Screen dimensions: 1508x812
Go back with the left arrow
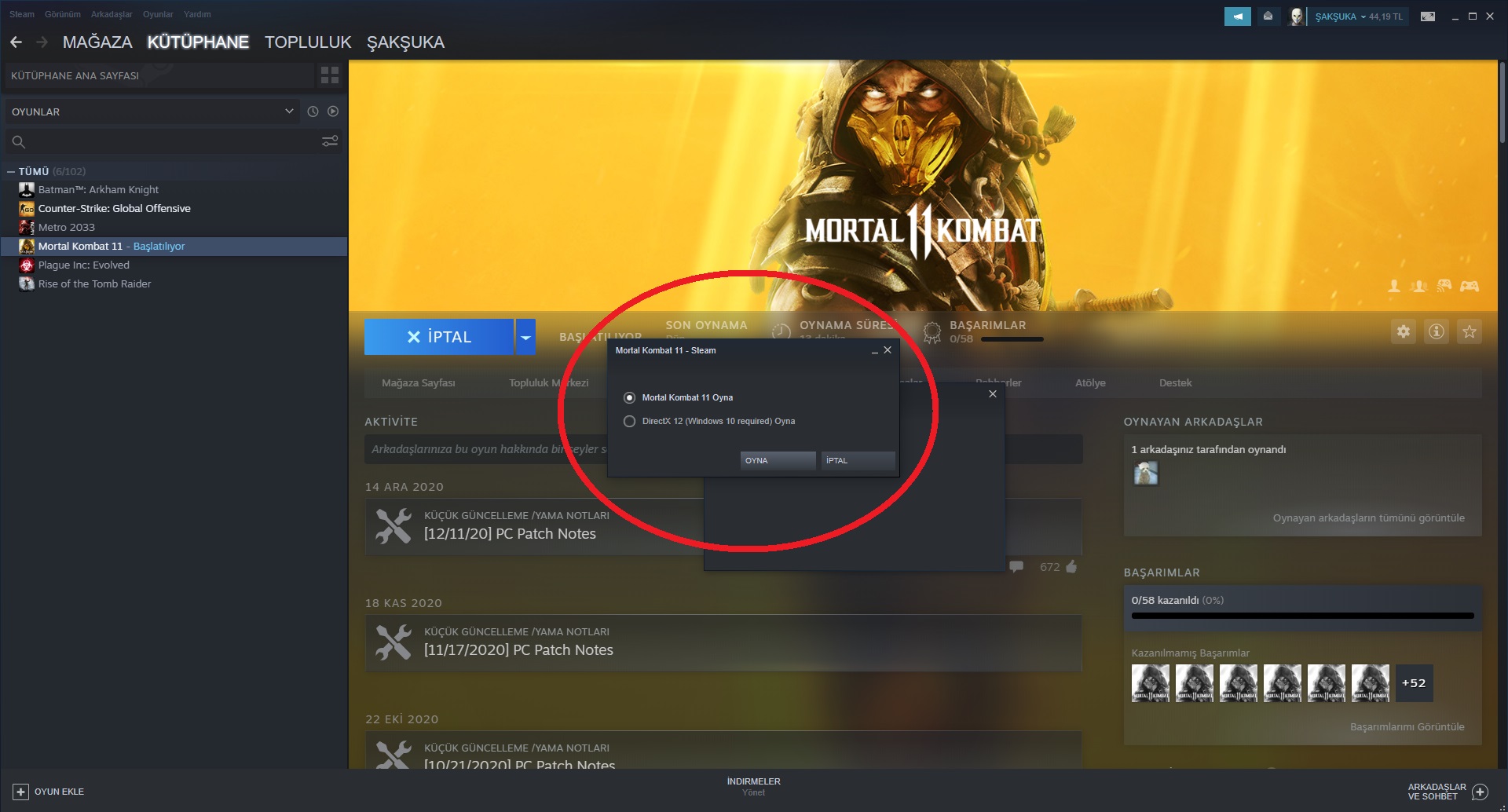click(16, 42)
